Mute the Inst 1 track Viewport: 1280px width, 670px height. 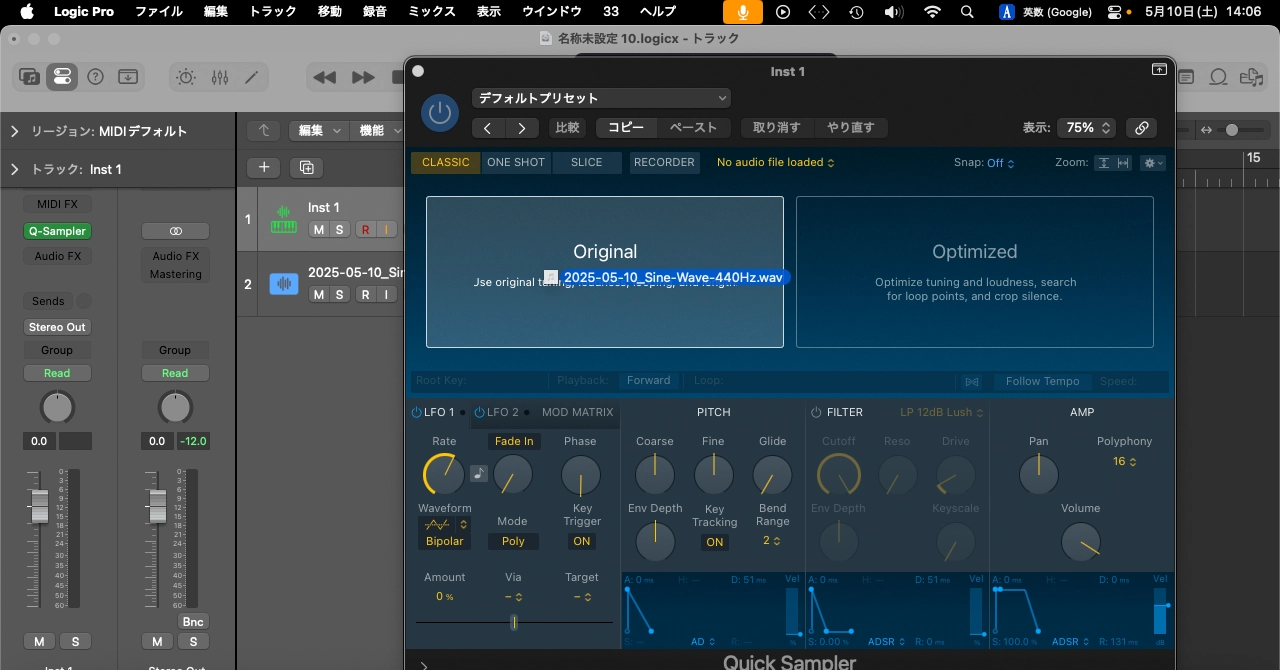[318, 230]
